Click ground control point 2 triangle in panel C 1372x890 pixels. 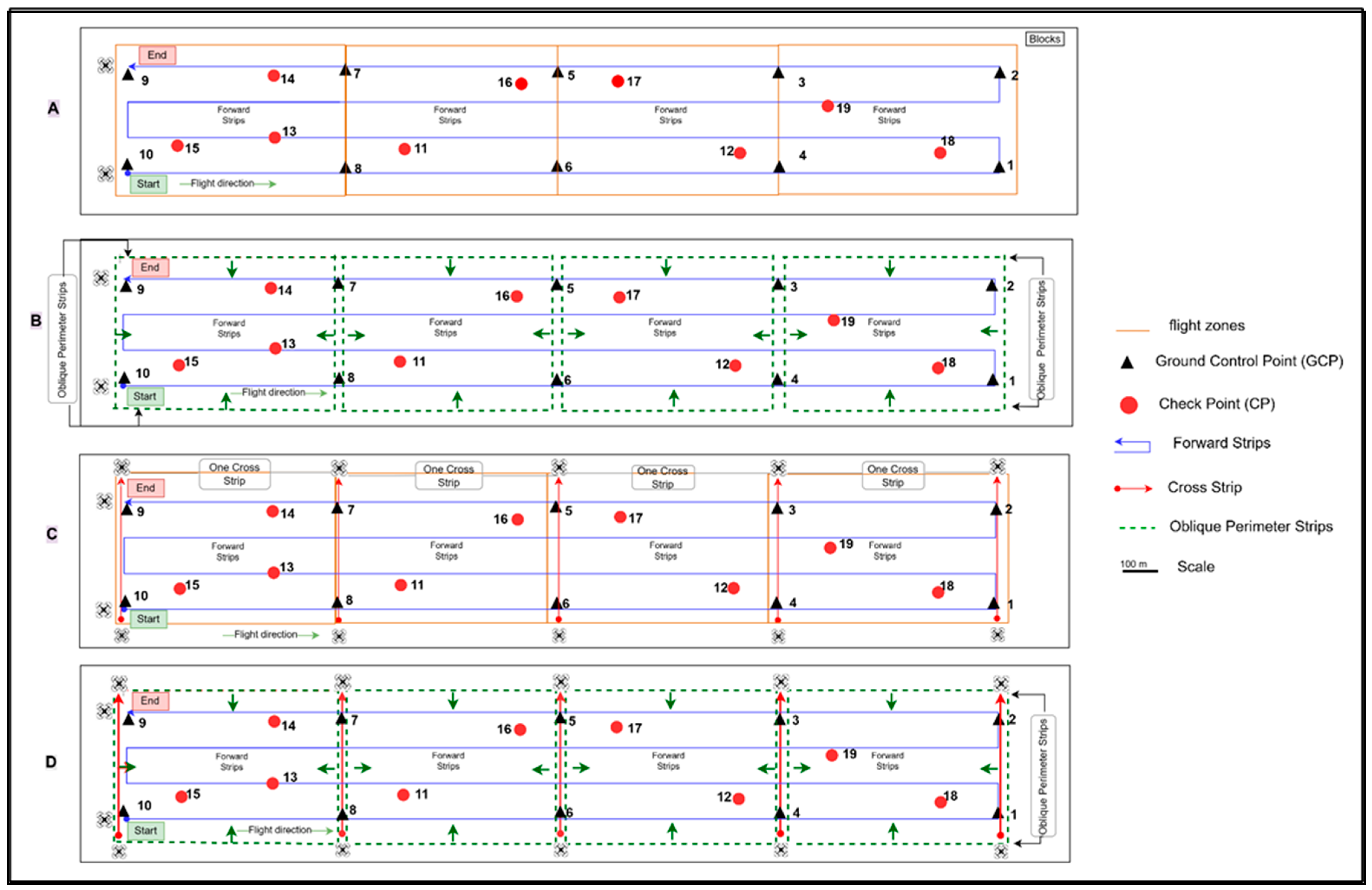[x=995, y=509]
